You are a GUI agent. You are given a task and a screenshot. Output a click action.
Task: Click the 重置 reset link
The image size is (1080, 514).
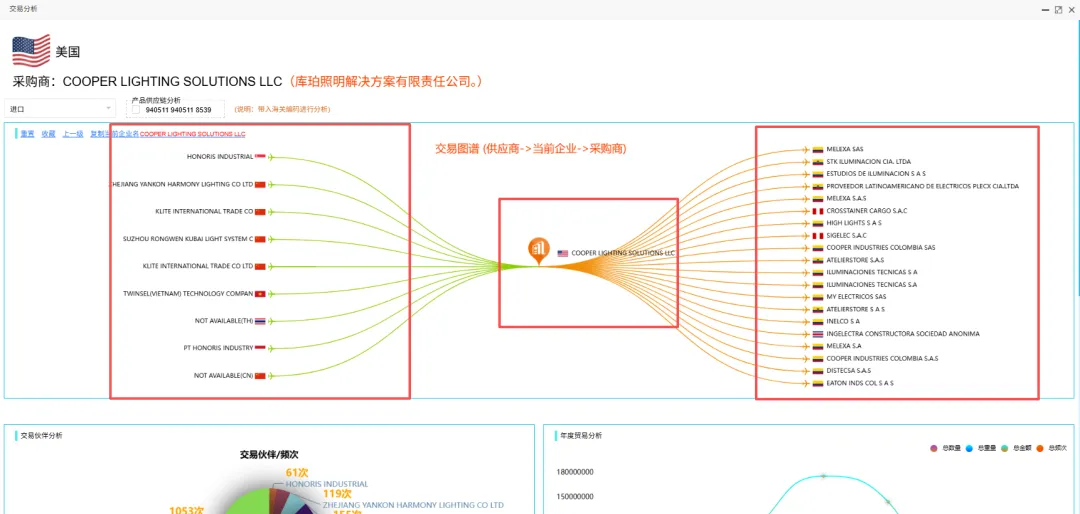tap(28, 134)
